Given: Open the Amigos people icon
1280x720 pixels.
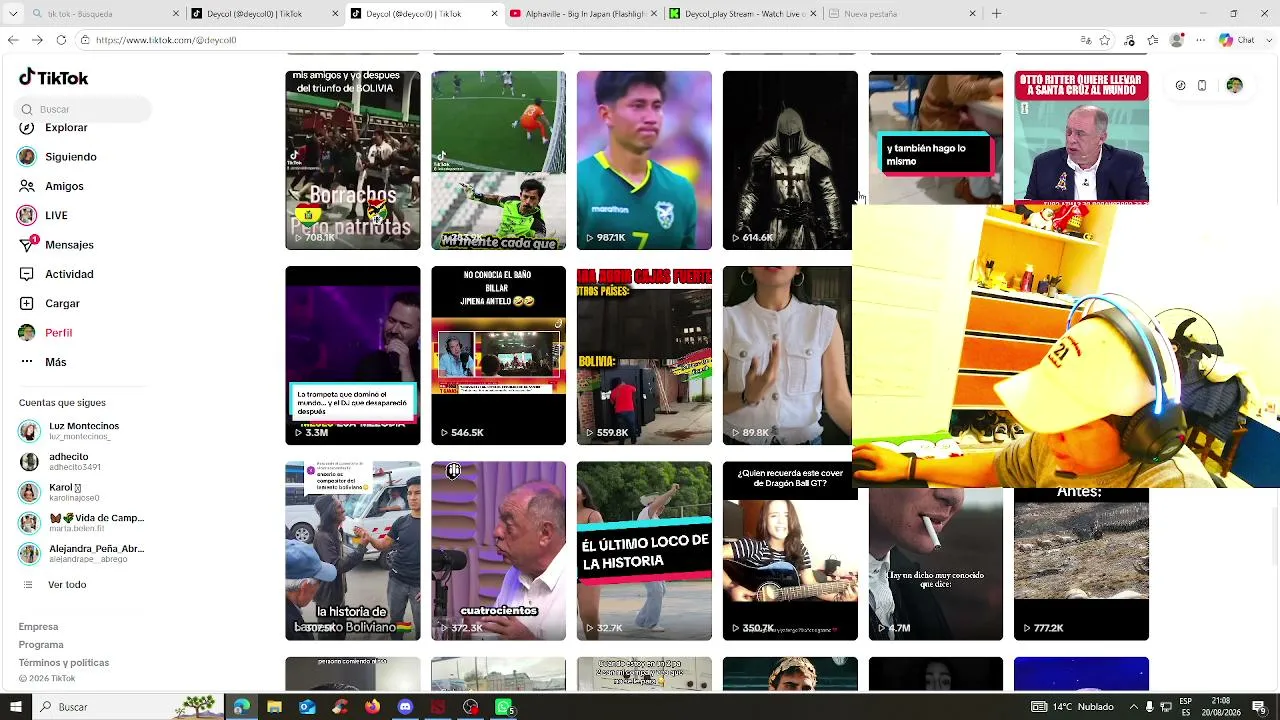Looking at the screenshot, I should pyautogui.click(x=27, y=186).
